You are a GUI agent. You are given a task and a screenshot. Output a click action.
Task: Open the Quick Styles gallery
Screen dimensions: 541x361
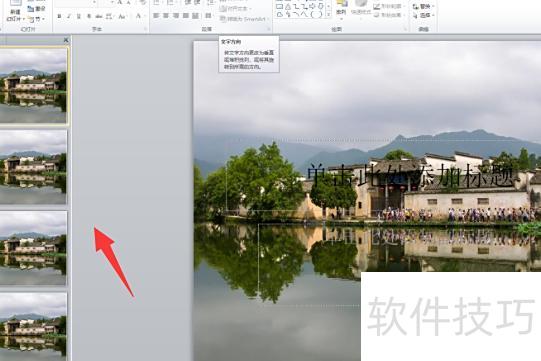[x=361, y=10]
